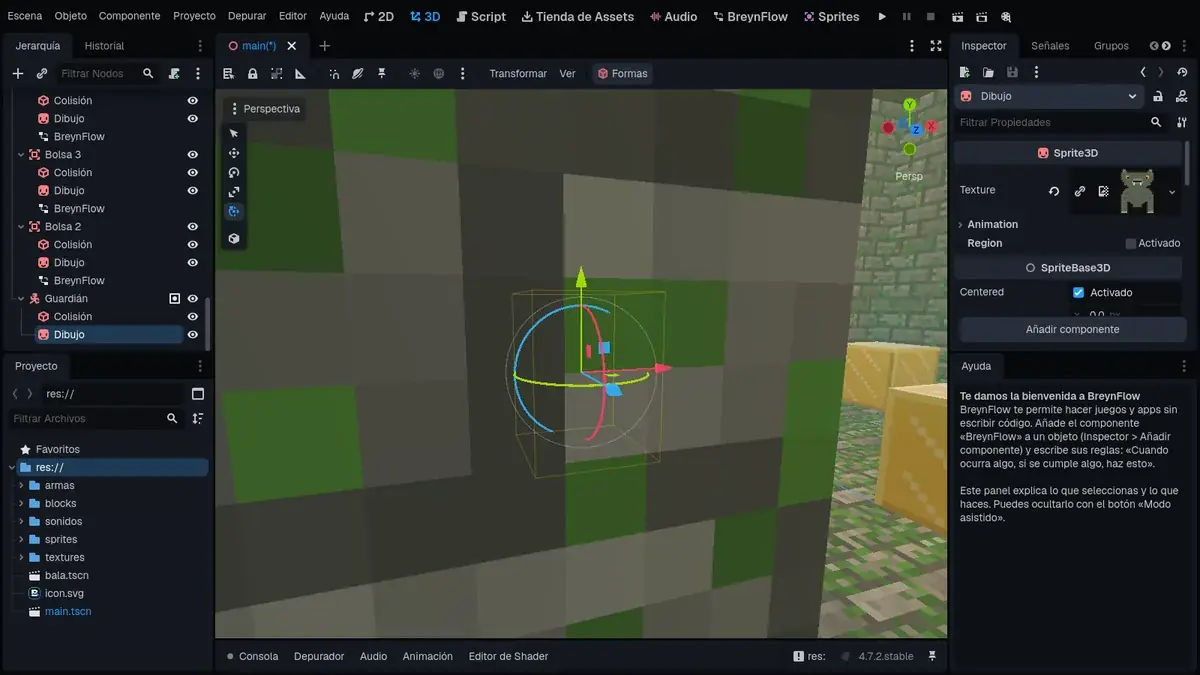Click the sort files icon in Proyecto panel

[198, 419]
